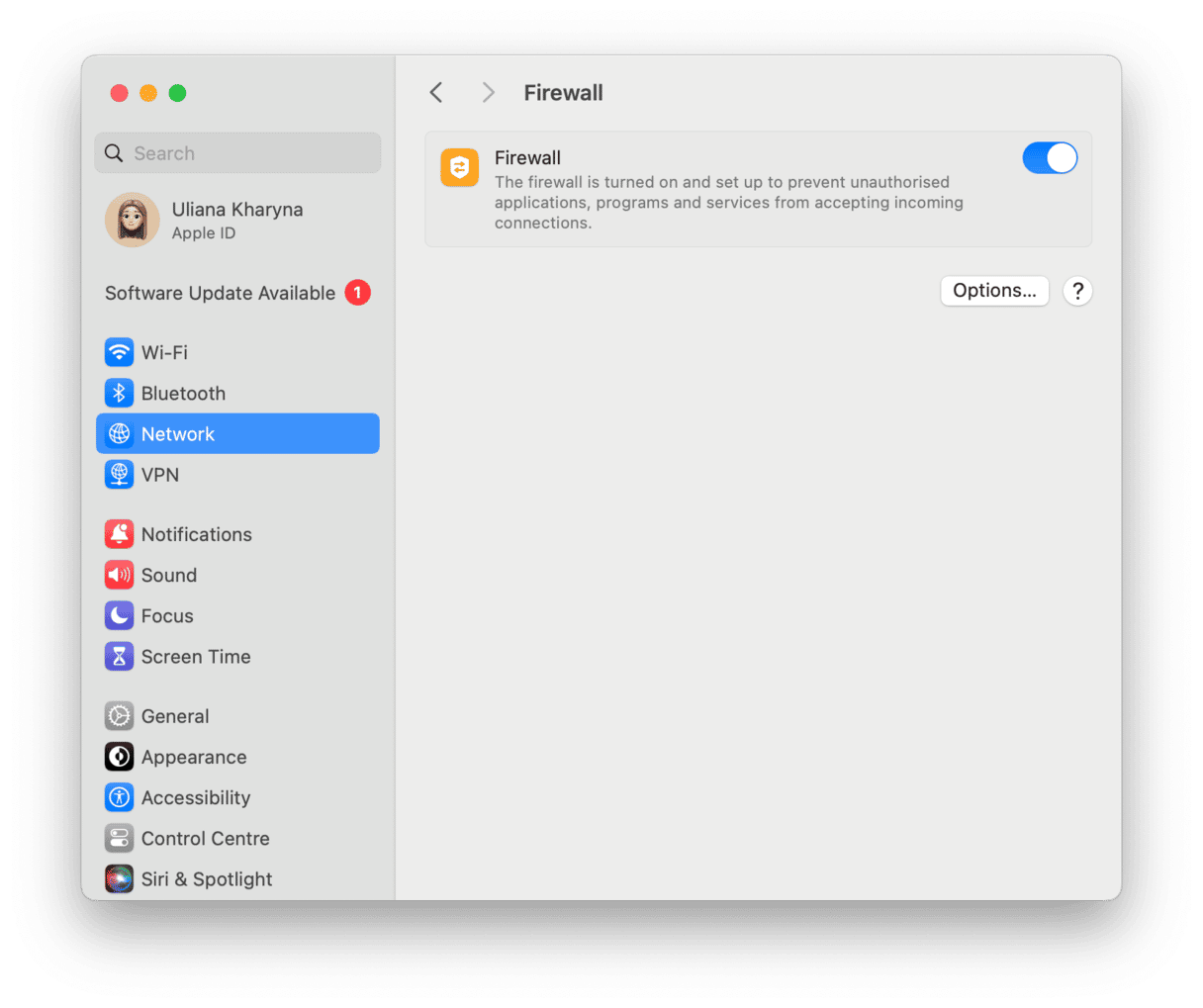The width and height of the screenshot is (1203, 1008).
Task: Select Control Centre label in the sidebar
Action: 206,838
